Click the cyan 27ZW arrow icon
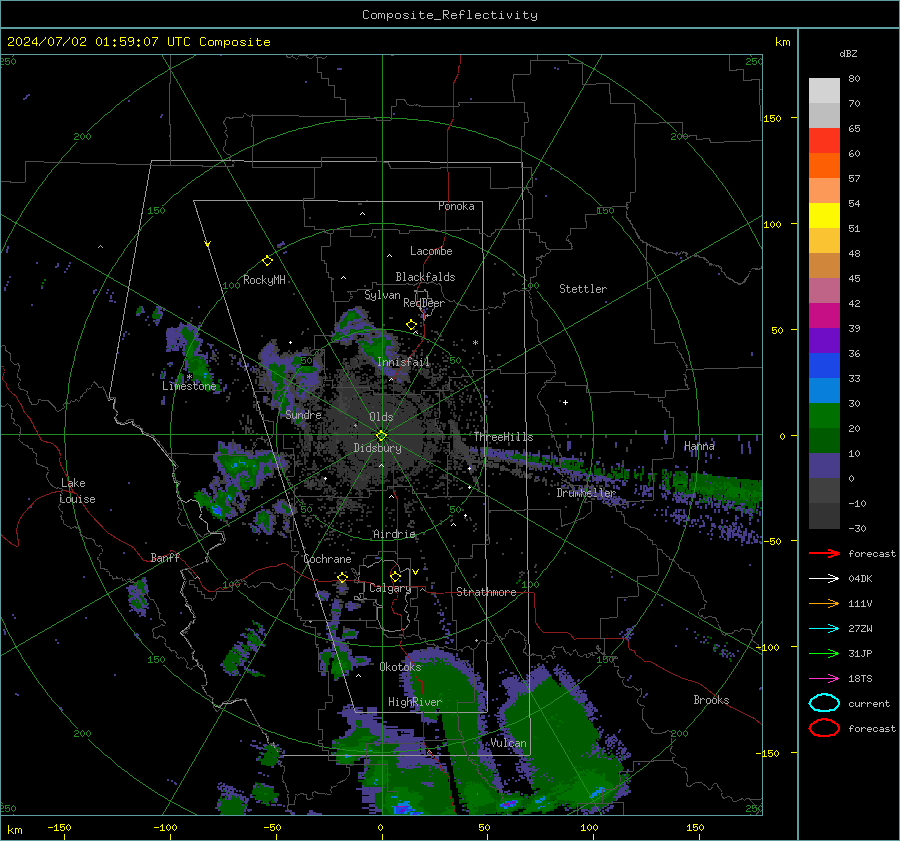This screenshot has width=900, height=841. click(824, 629)
